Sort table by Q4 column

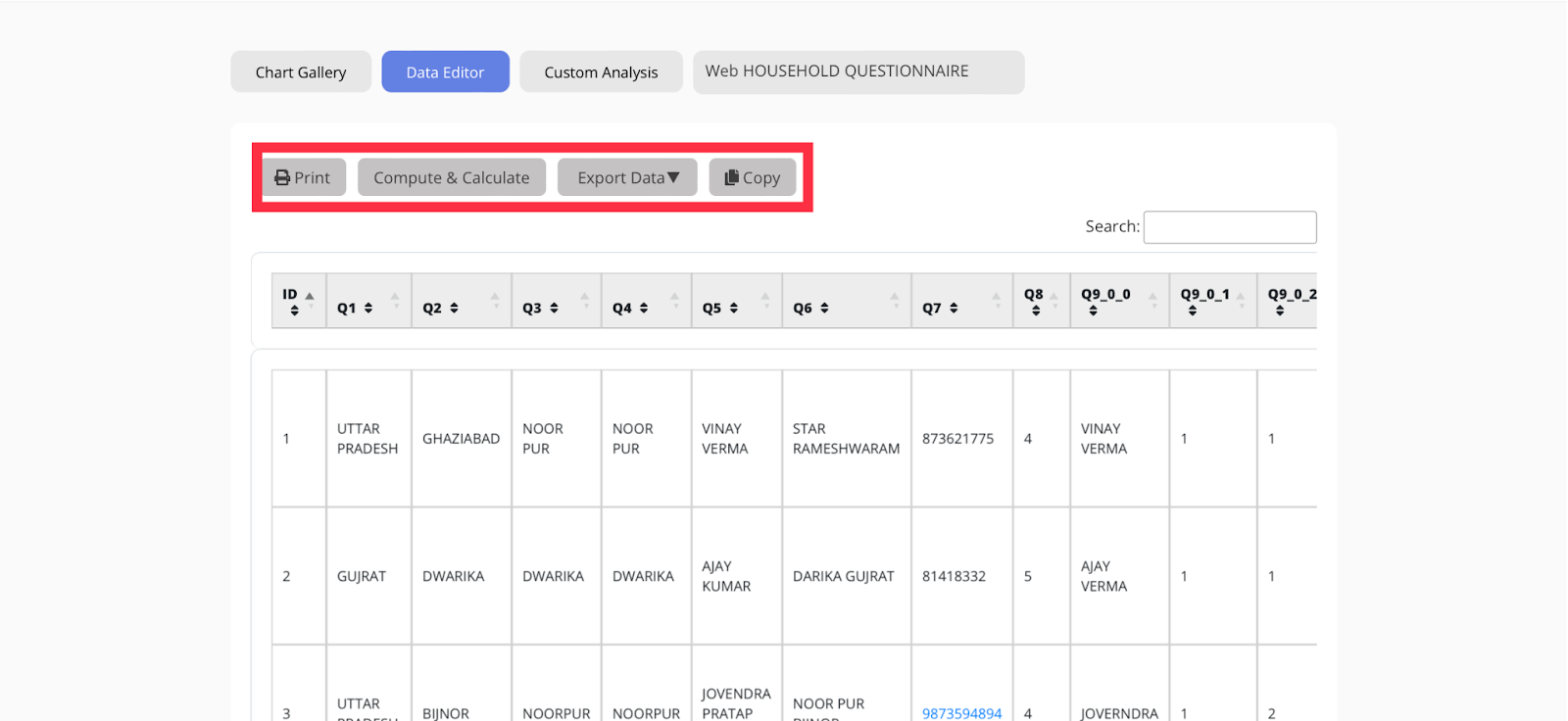click(647, 301)
